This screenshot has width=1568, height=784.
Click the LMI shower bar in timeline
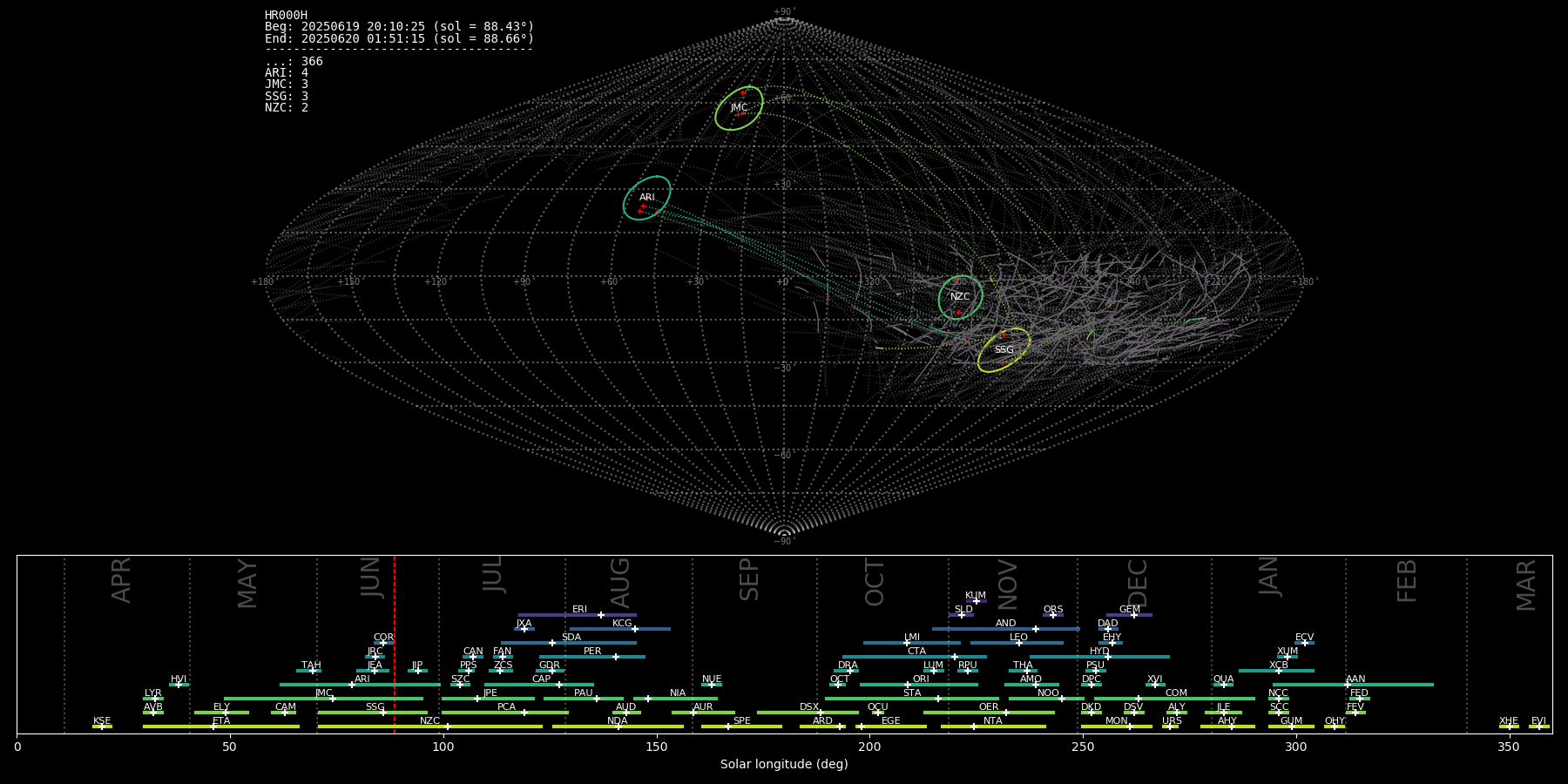[x=912, y=643]
